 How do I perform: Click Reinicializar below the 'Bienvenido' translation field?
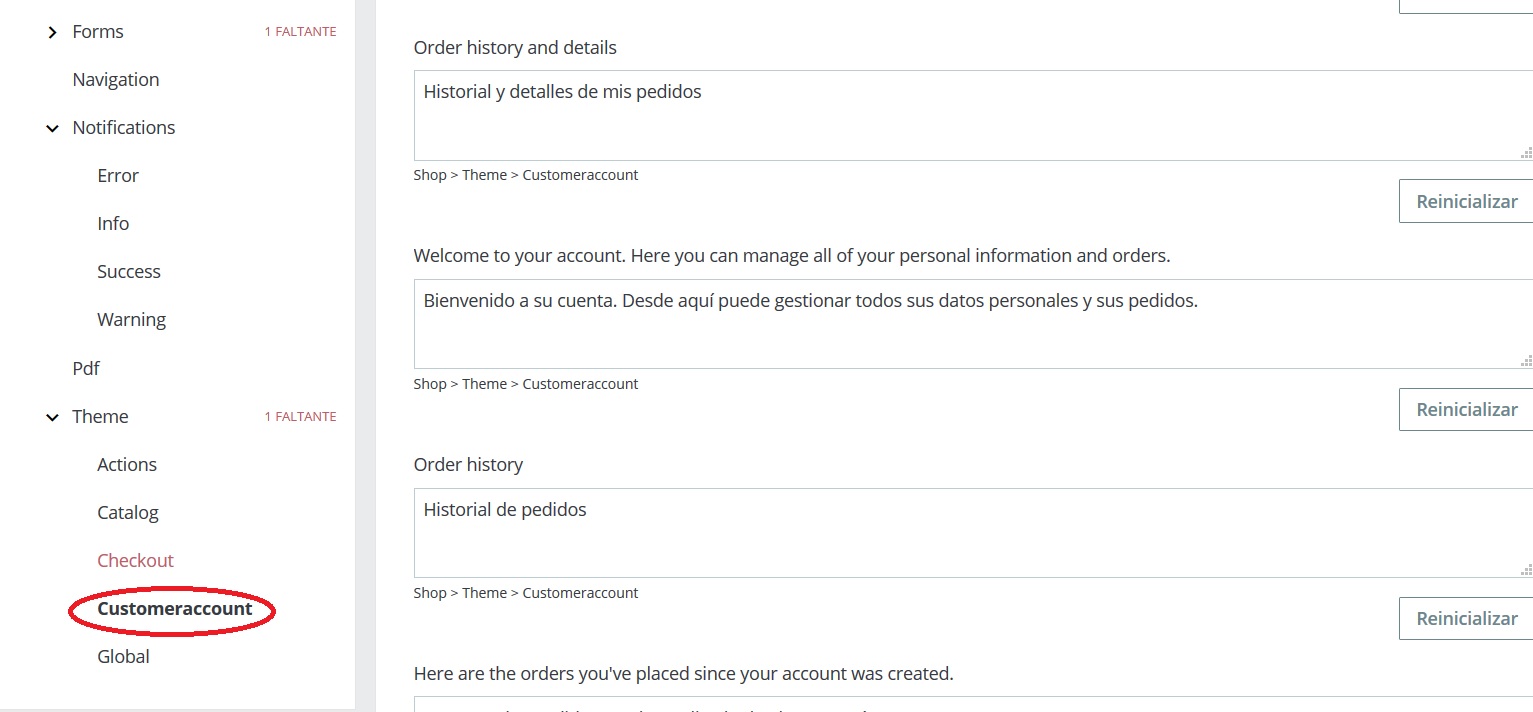pyautogui.click(x=1466, y=410)
